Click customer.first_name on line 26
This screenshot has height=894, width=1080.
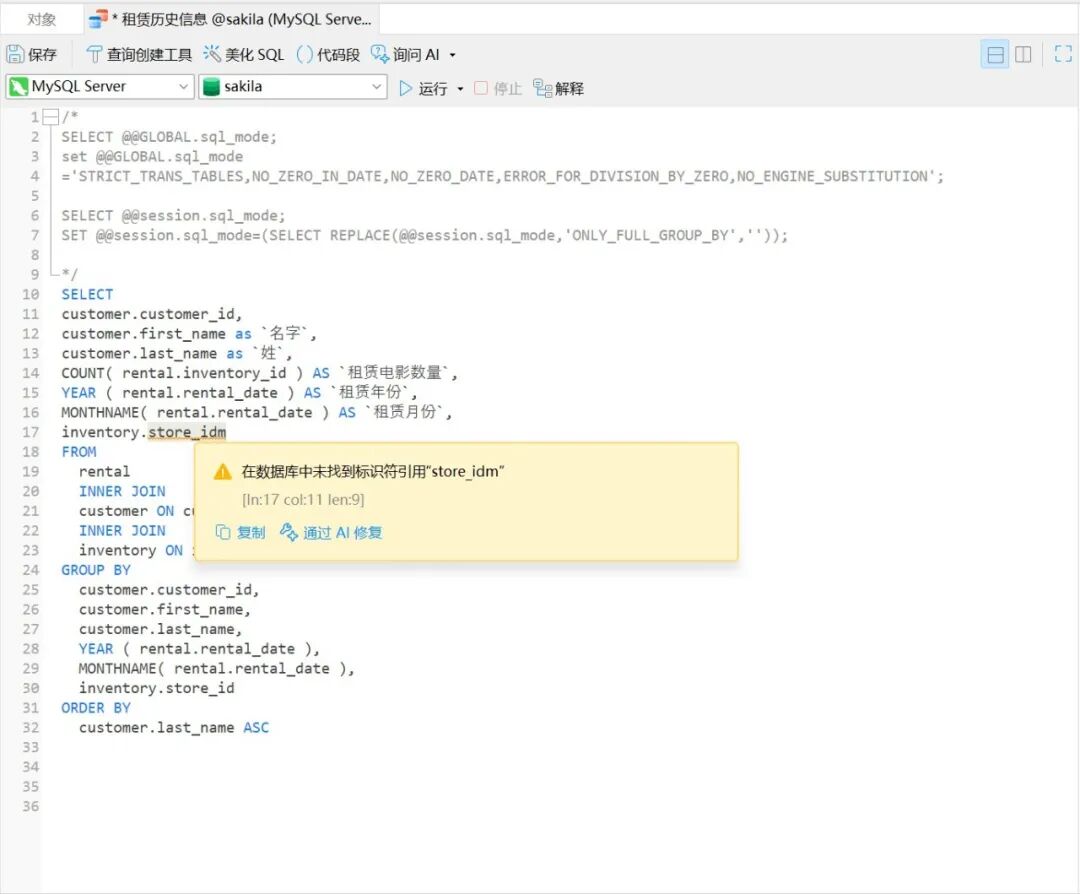point(160,610)
